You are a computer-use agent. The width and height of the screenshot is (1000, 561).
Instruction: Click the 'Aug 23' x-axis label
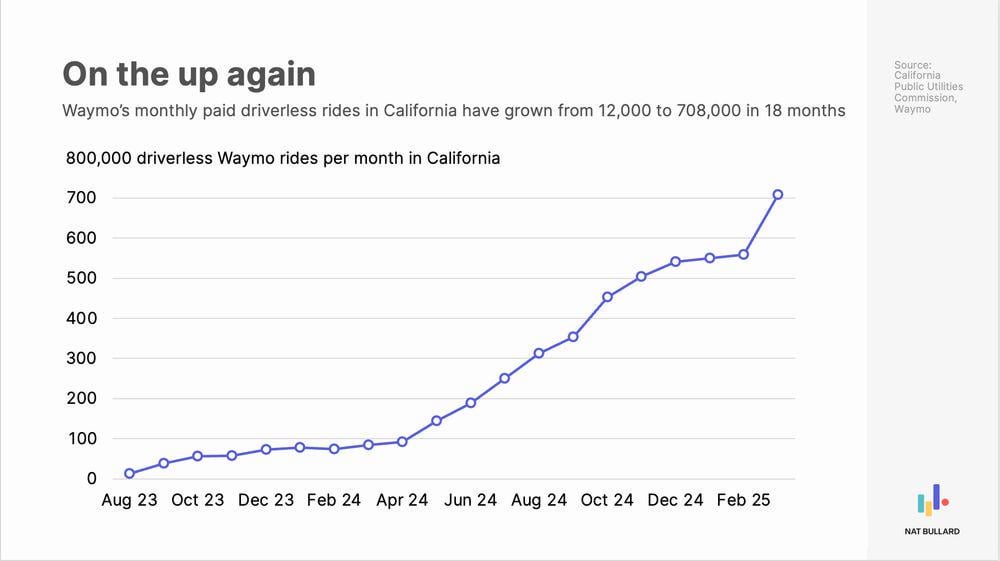pos(129,500)
